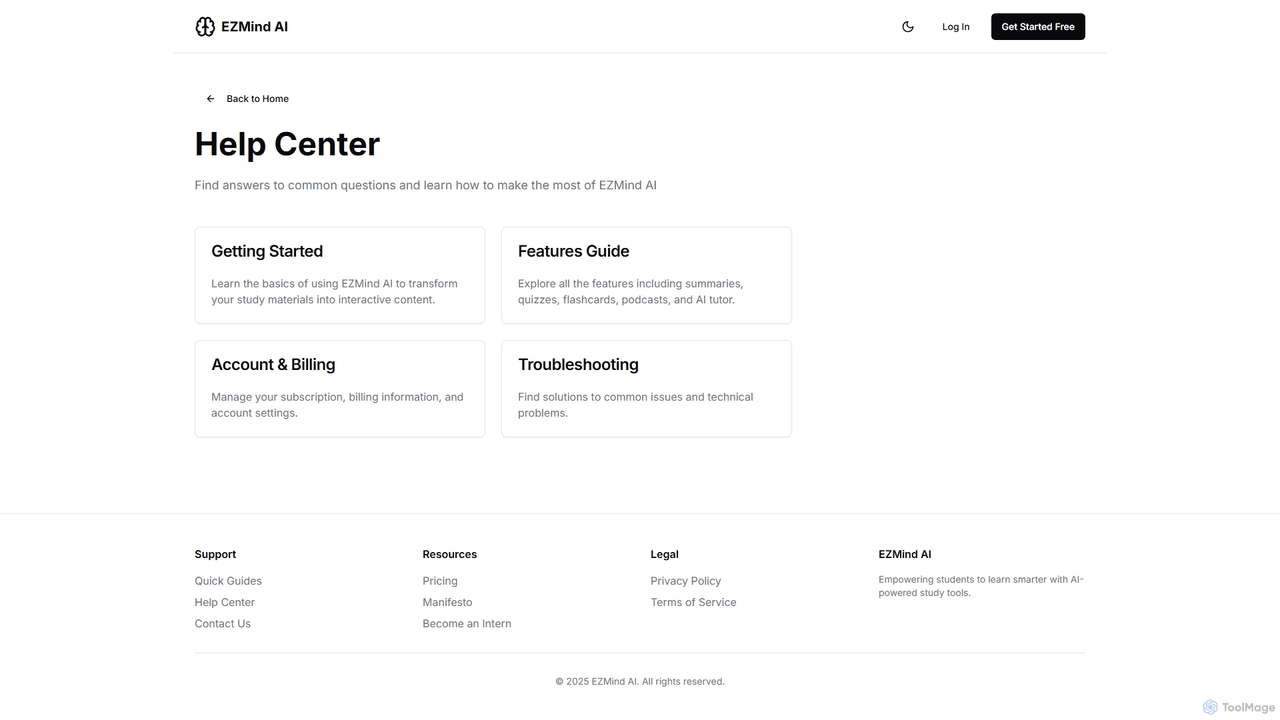Click Get Started Free button
The image size is (1280, 720).
pyautogui.click(x=1038, y=27)
